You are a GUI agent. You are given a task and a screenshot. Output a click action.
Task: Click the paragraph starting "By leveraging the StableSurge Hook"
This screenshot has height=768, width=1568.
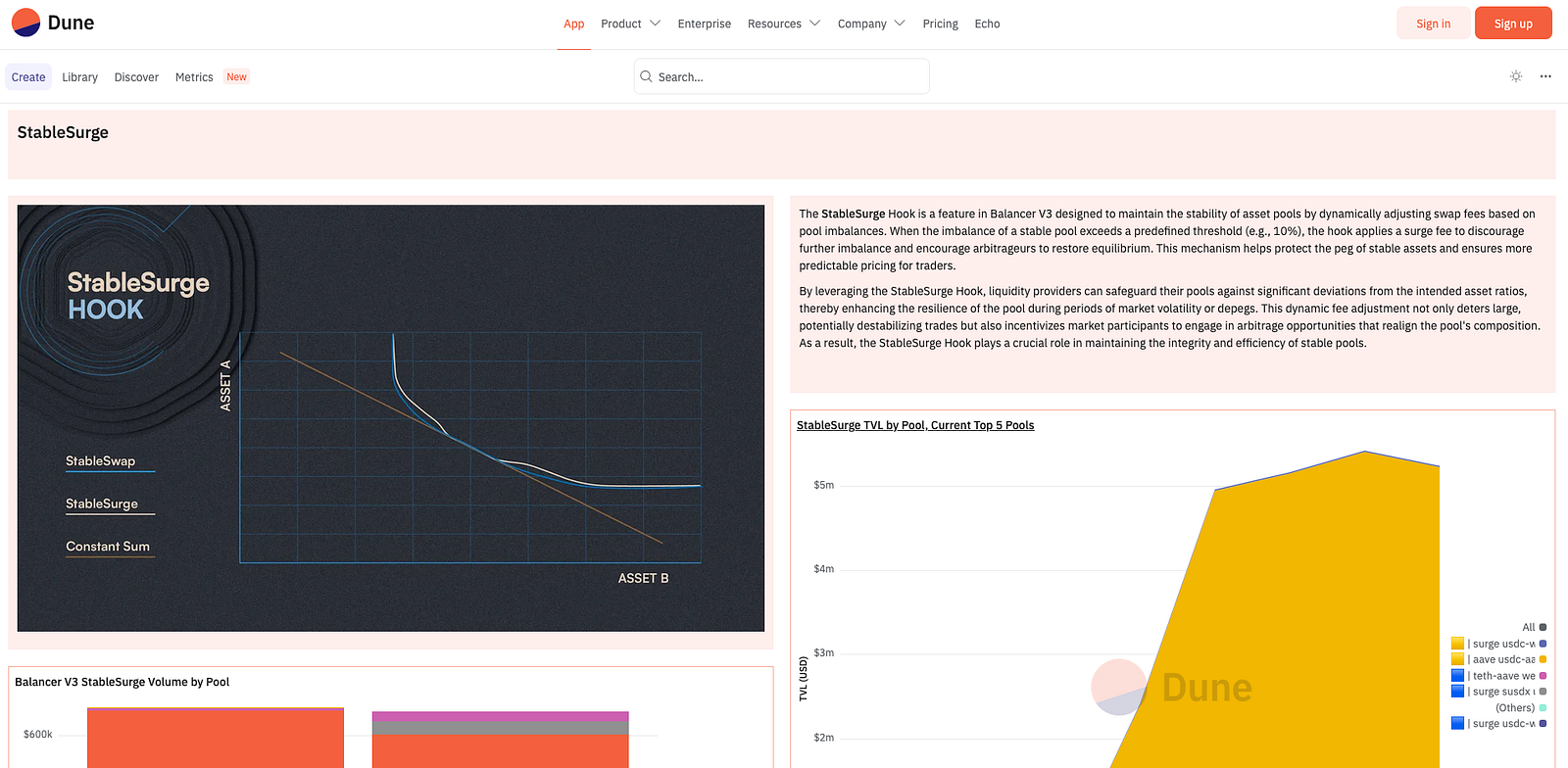tap(1170, 317)
